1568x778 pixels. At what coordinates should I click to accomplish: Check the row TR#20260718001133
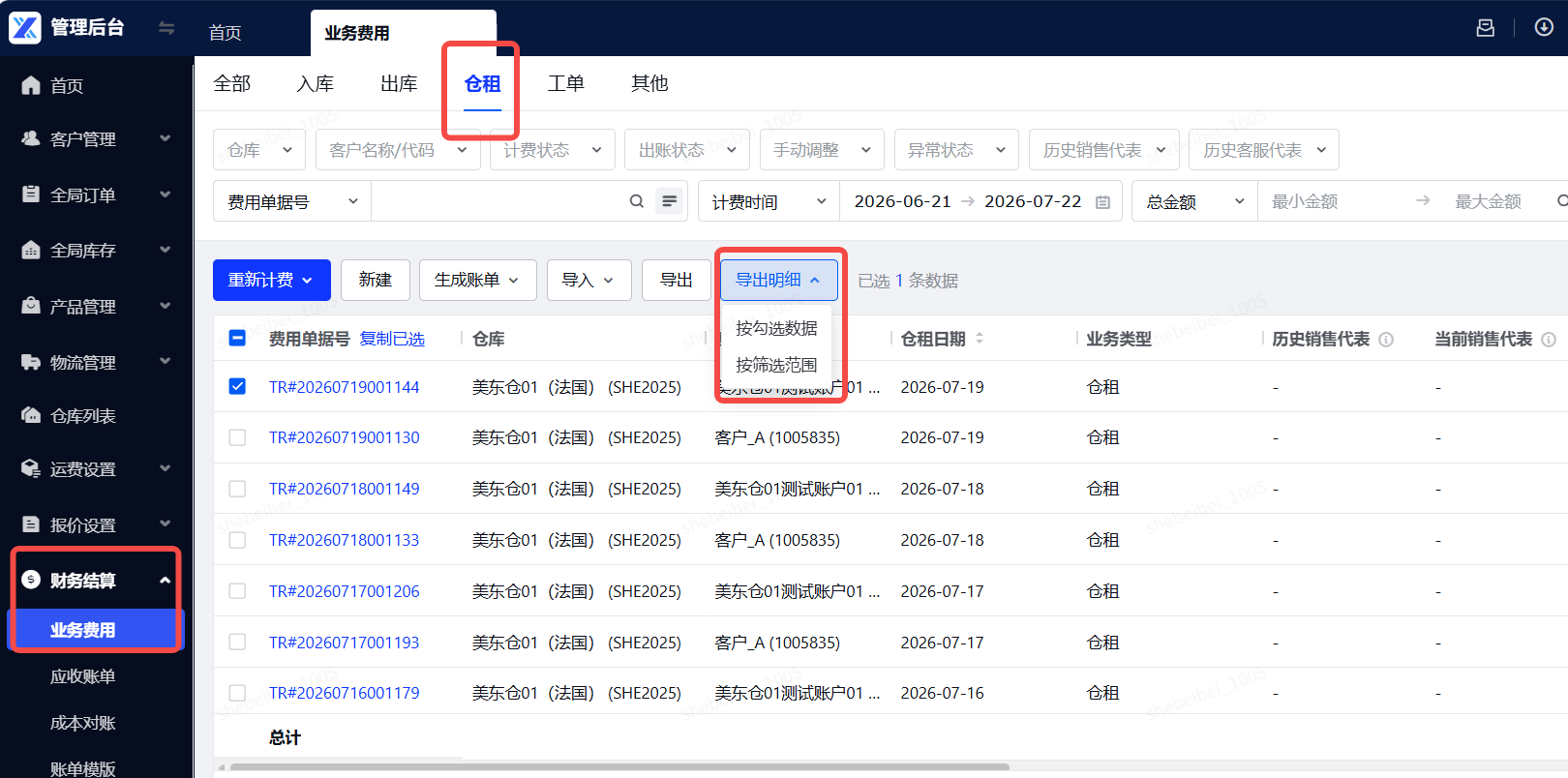(237, 540)
